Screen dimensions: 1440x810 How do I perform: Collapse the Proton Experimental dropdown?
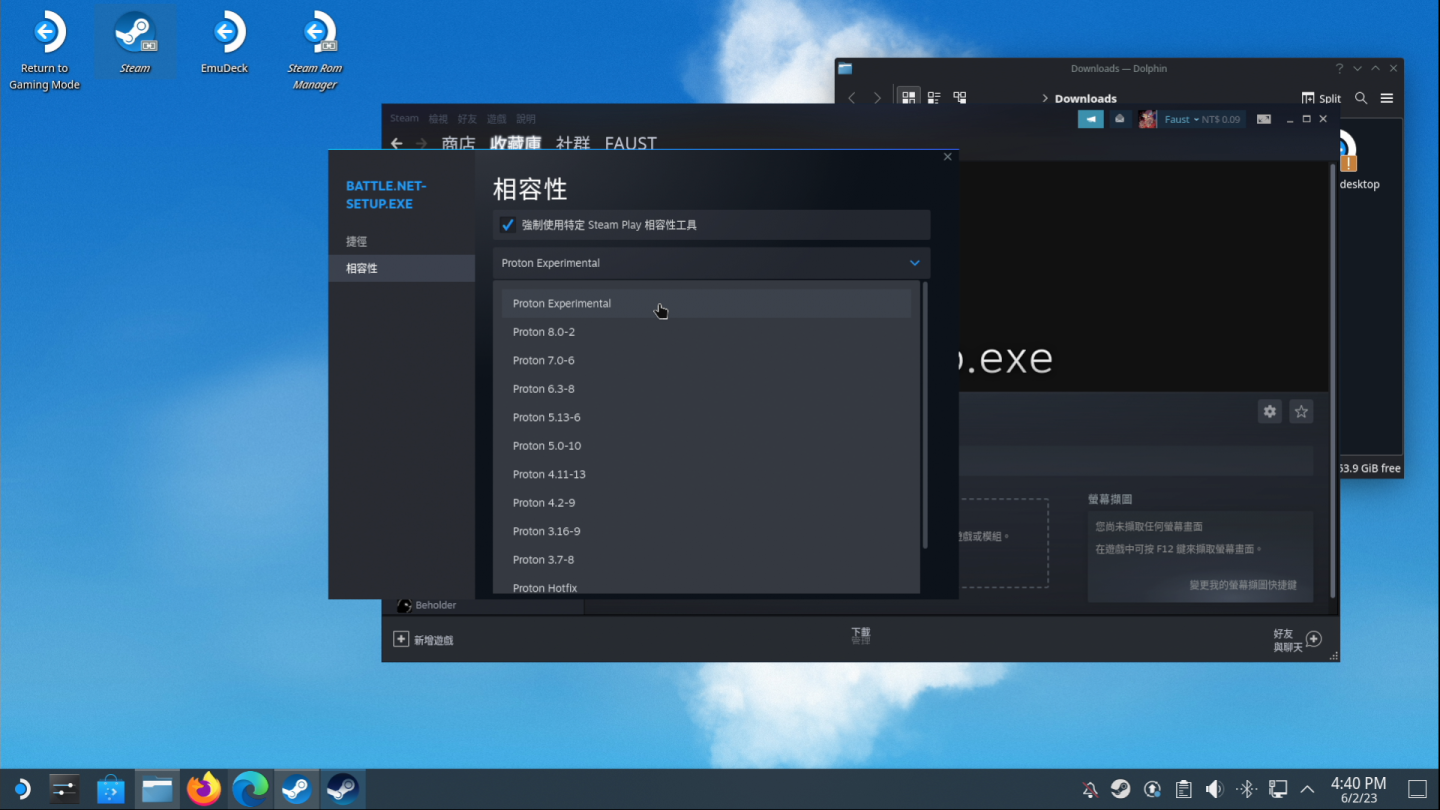pos(712,263)
